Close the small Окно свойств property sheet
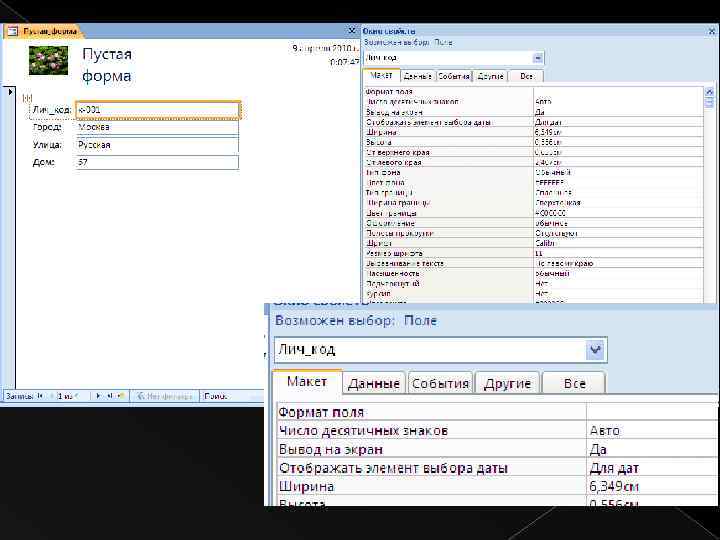This screenshot has height=540, width=720. tap(712, 31)
